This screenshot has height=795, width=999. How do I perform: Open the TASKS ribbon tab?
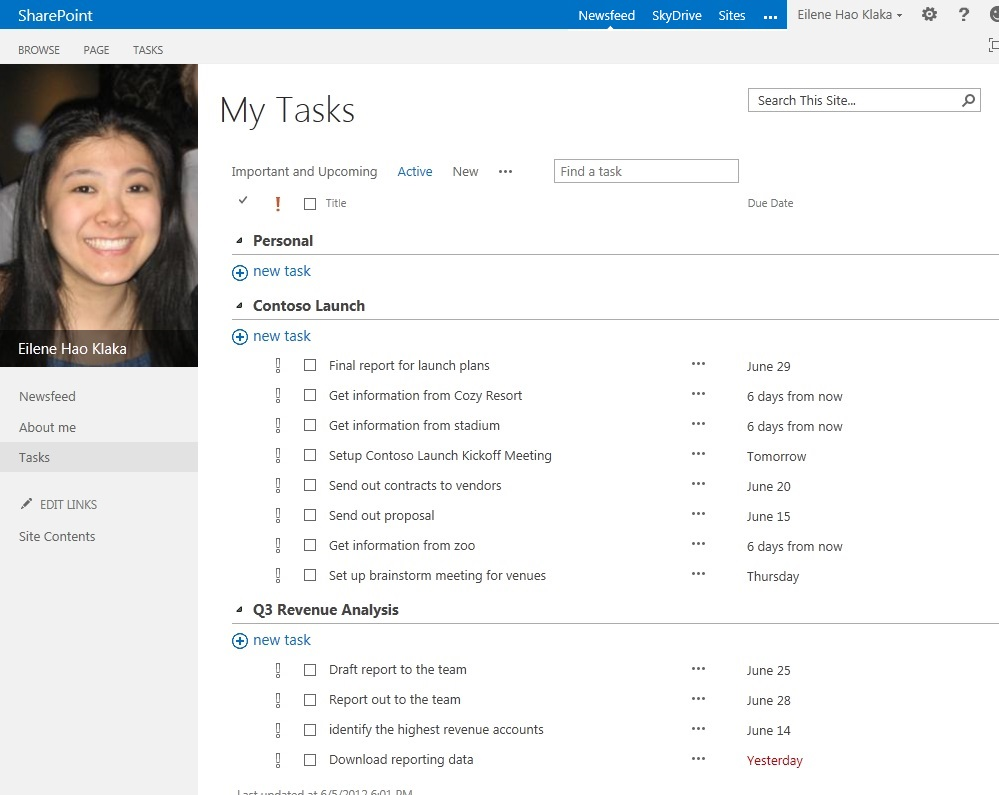147,49
